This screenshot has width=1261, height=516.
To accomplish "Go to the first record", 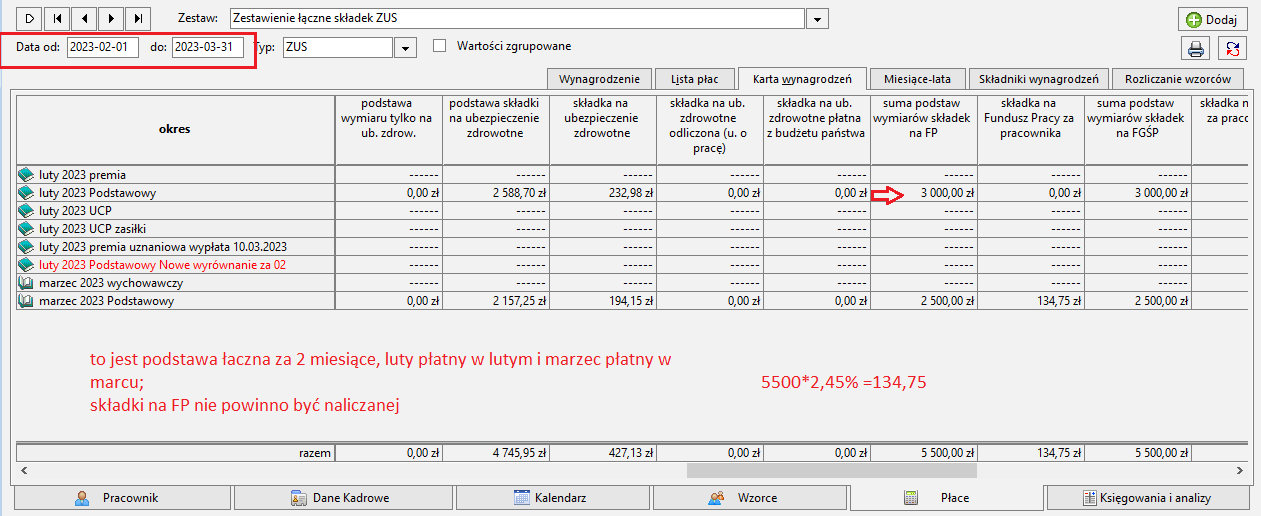I will [x=57, y=18].
